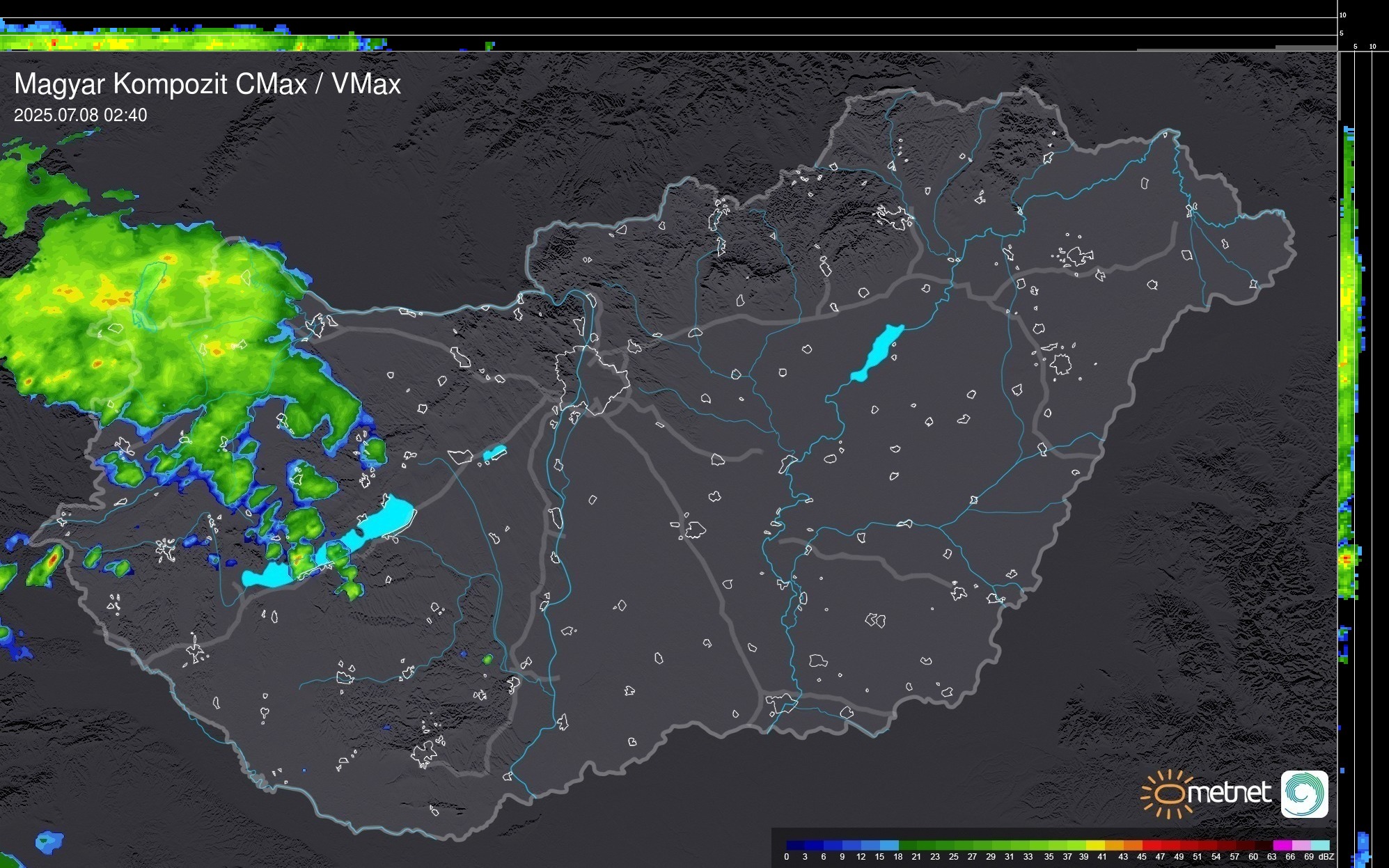This screenshot has width=1389, height=868.
Task: Click the red core in right VMax strip
Action: [1347, 559]
